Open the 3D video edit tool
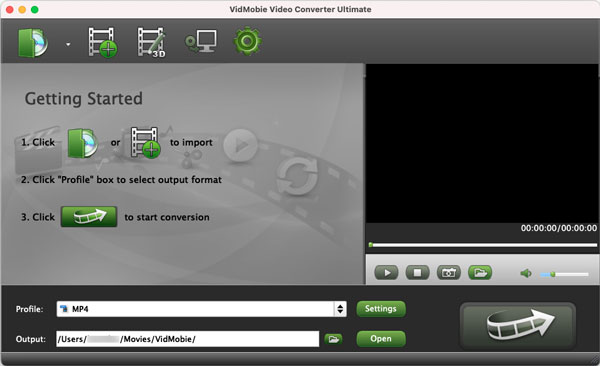Image resolution: width=600 pixels, height=366 pixels. click(152, 42)
